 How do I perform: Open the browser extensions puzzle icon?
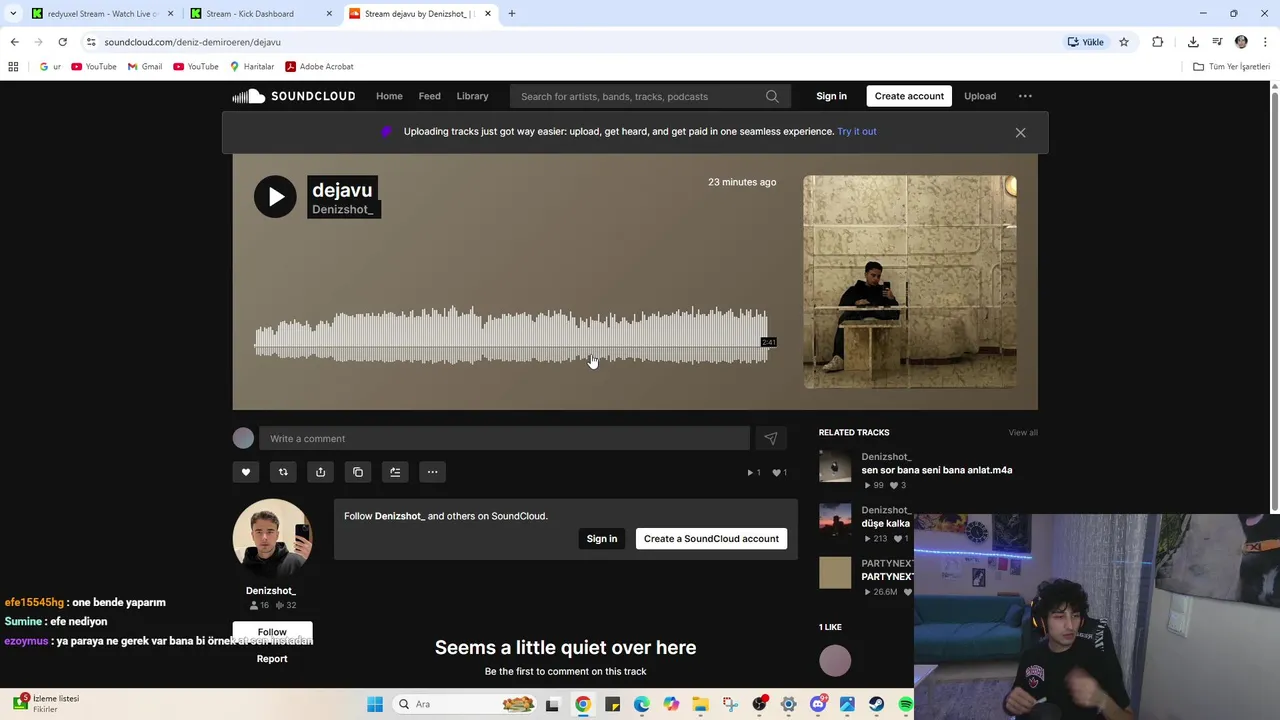tap(1158, 42)
